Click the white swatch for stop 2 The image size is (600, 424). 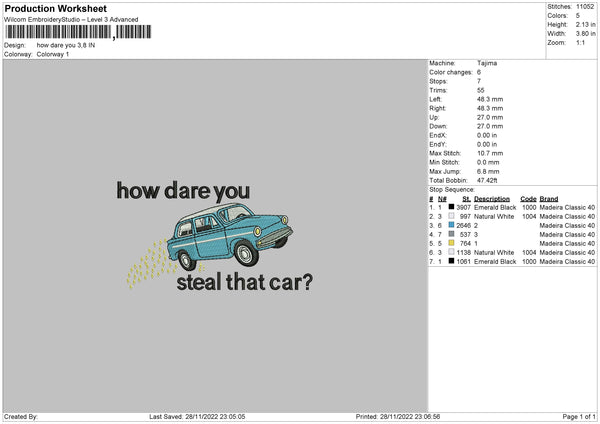[452, 216]
